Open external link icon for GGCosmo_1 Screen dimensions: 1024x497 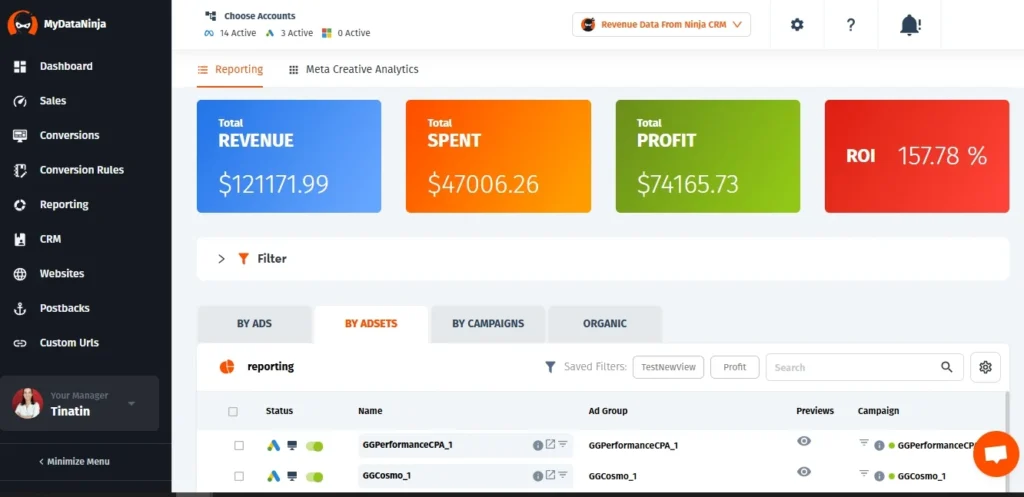point(551,475)
